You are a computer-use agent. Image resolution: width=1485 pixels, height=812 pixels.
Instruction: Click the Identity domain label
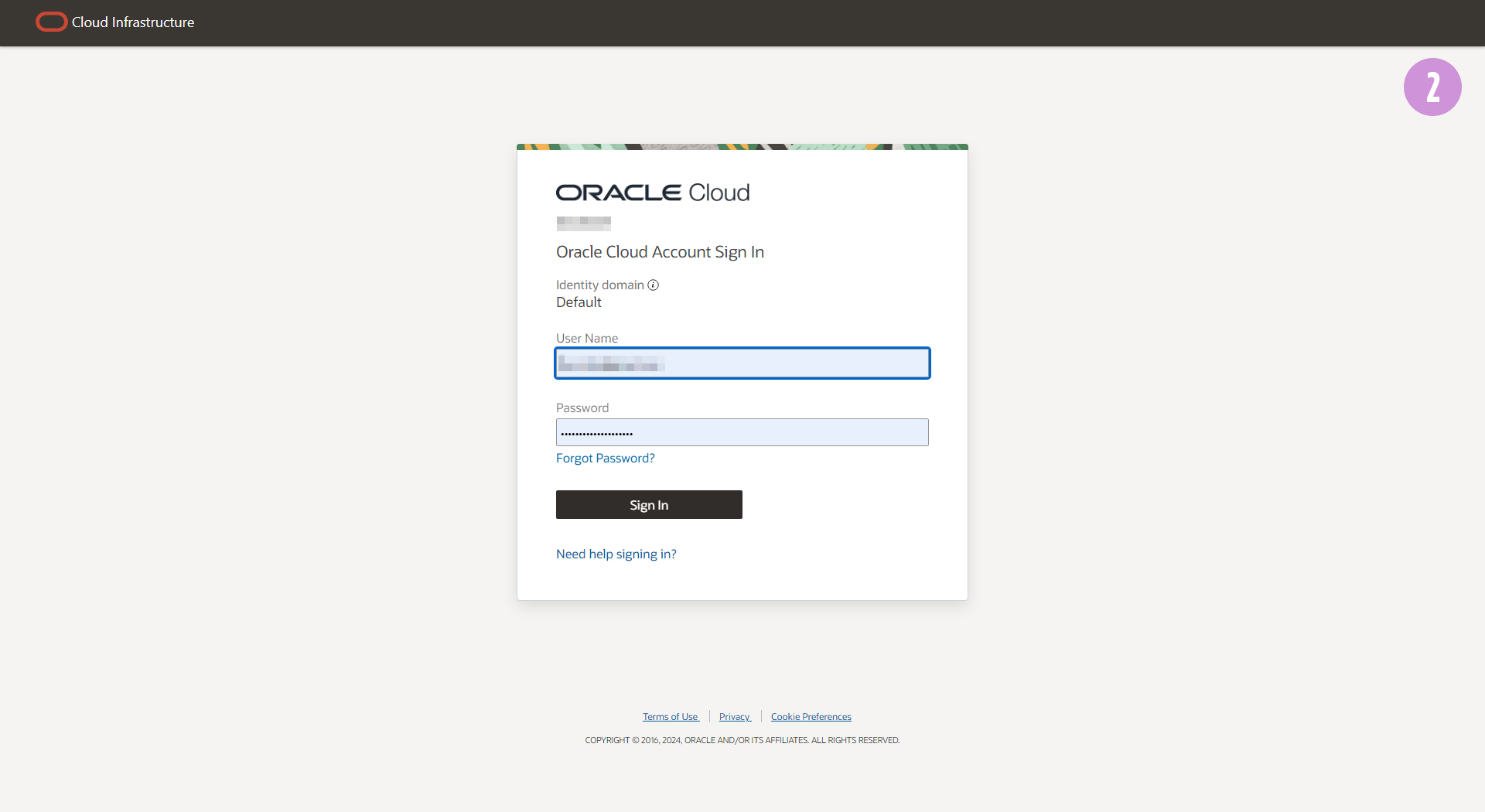pyautogui.click(x=600, y=285)
